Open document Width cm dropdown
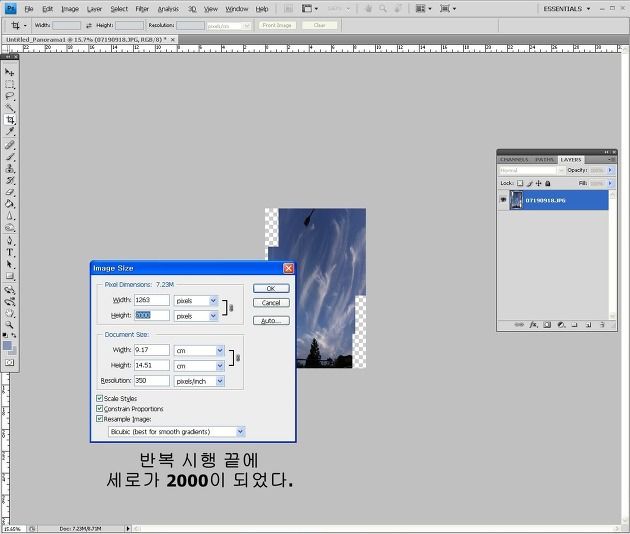Image resolution: width=630 pixels, height=534 pixels. pos(220,350)
